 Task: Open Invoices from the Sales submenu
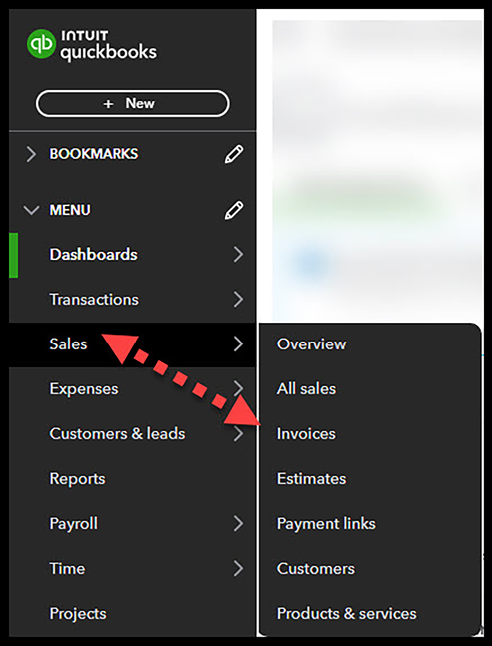306,433
